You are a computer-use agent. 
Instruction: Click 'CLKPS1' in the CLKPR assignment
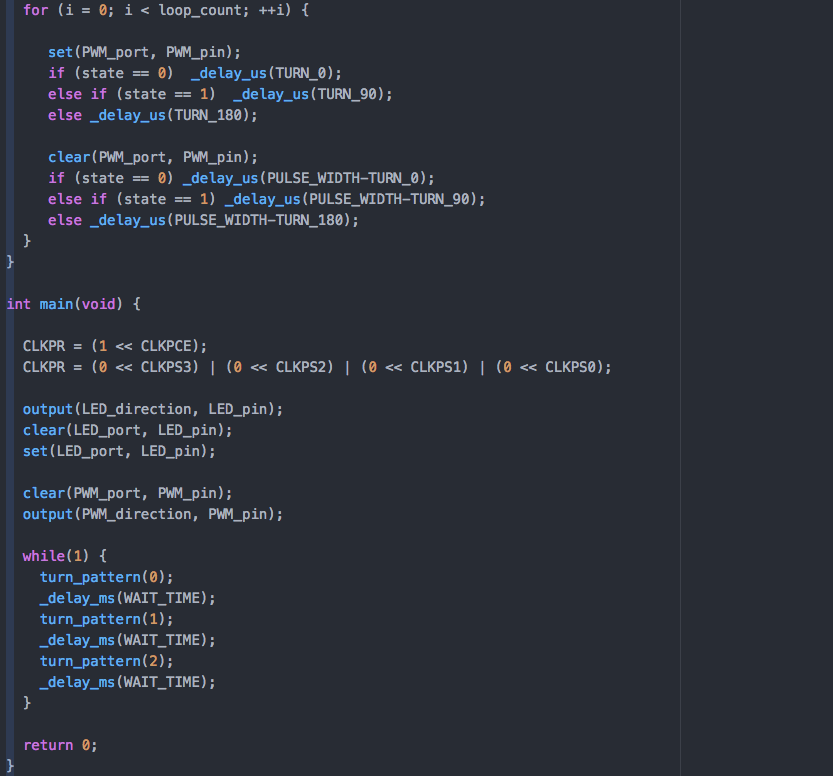[436, 367]
